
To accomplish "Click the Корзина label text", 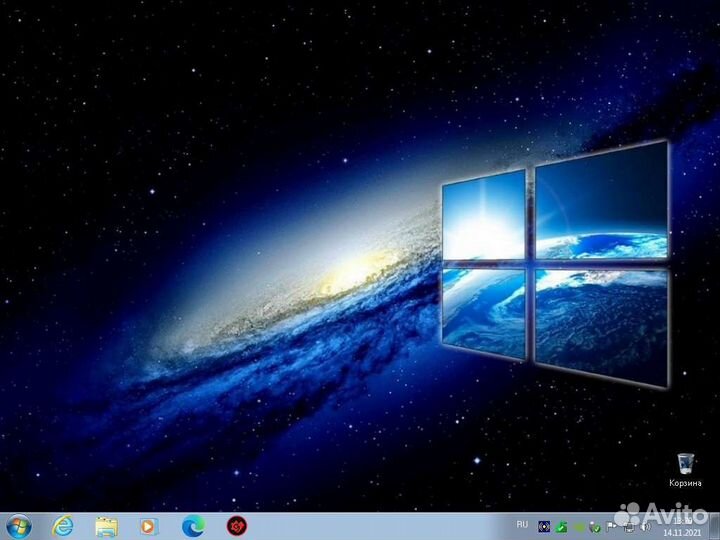I will point(686,482).
